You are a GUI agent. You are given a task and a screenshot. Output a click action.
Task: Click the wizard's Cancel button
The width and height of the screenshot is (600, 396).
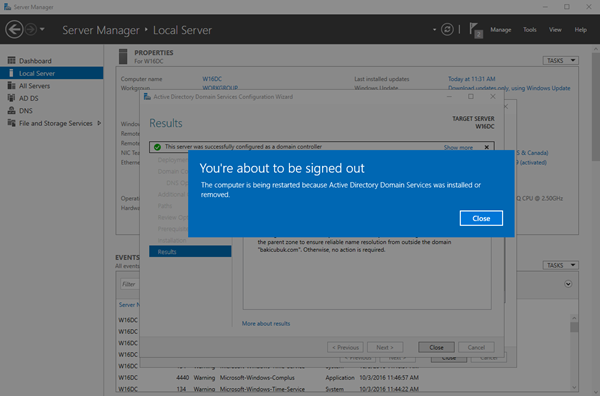[x=476, y=347]
